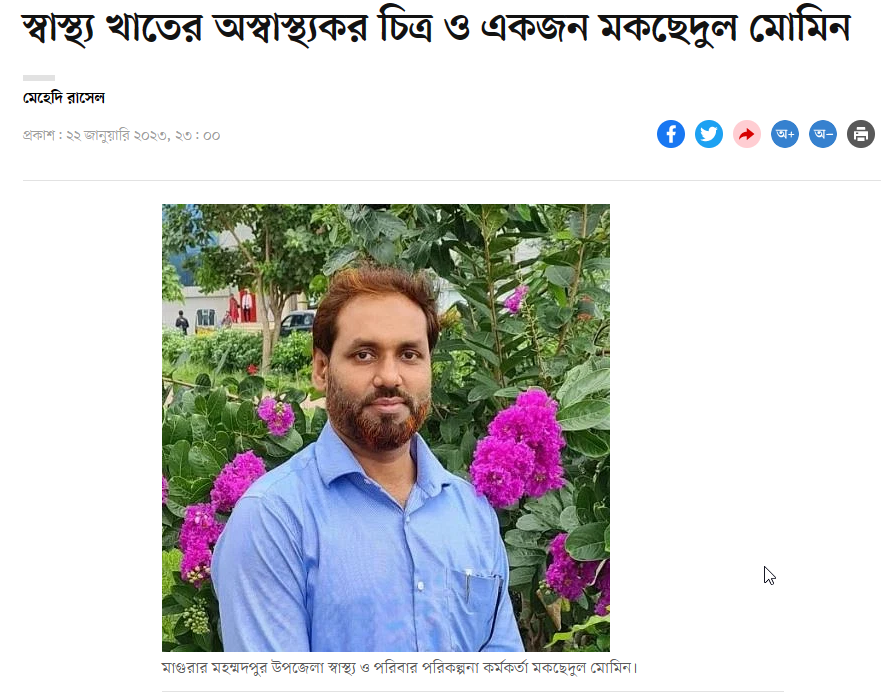Click the gray accent bar above the author

click(x=39, y=78)
